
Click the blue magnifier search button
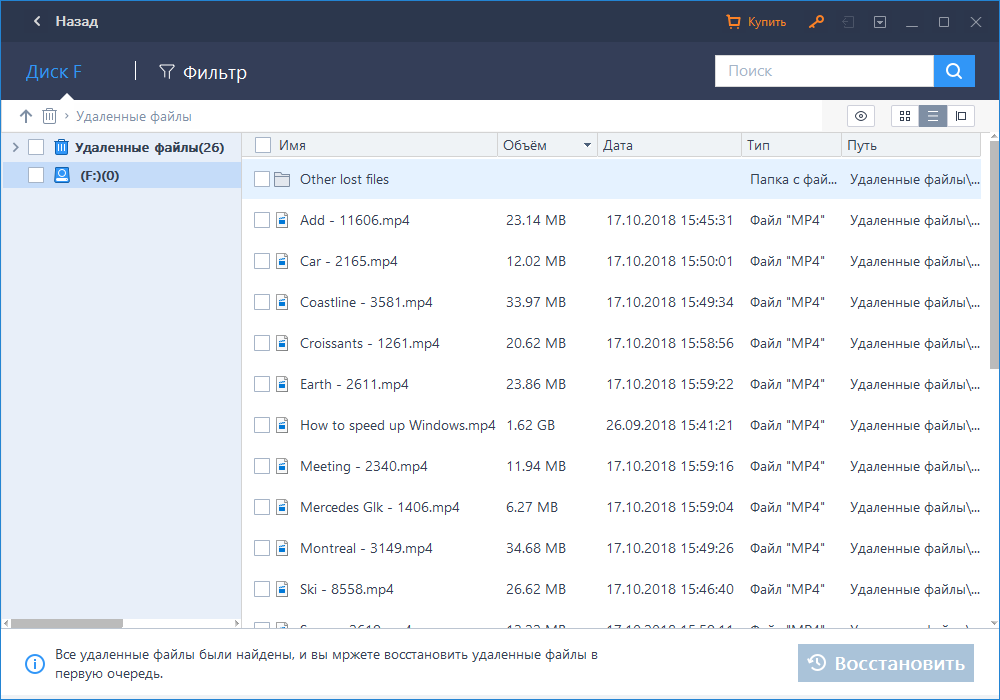pos(954,71)
